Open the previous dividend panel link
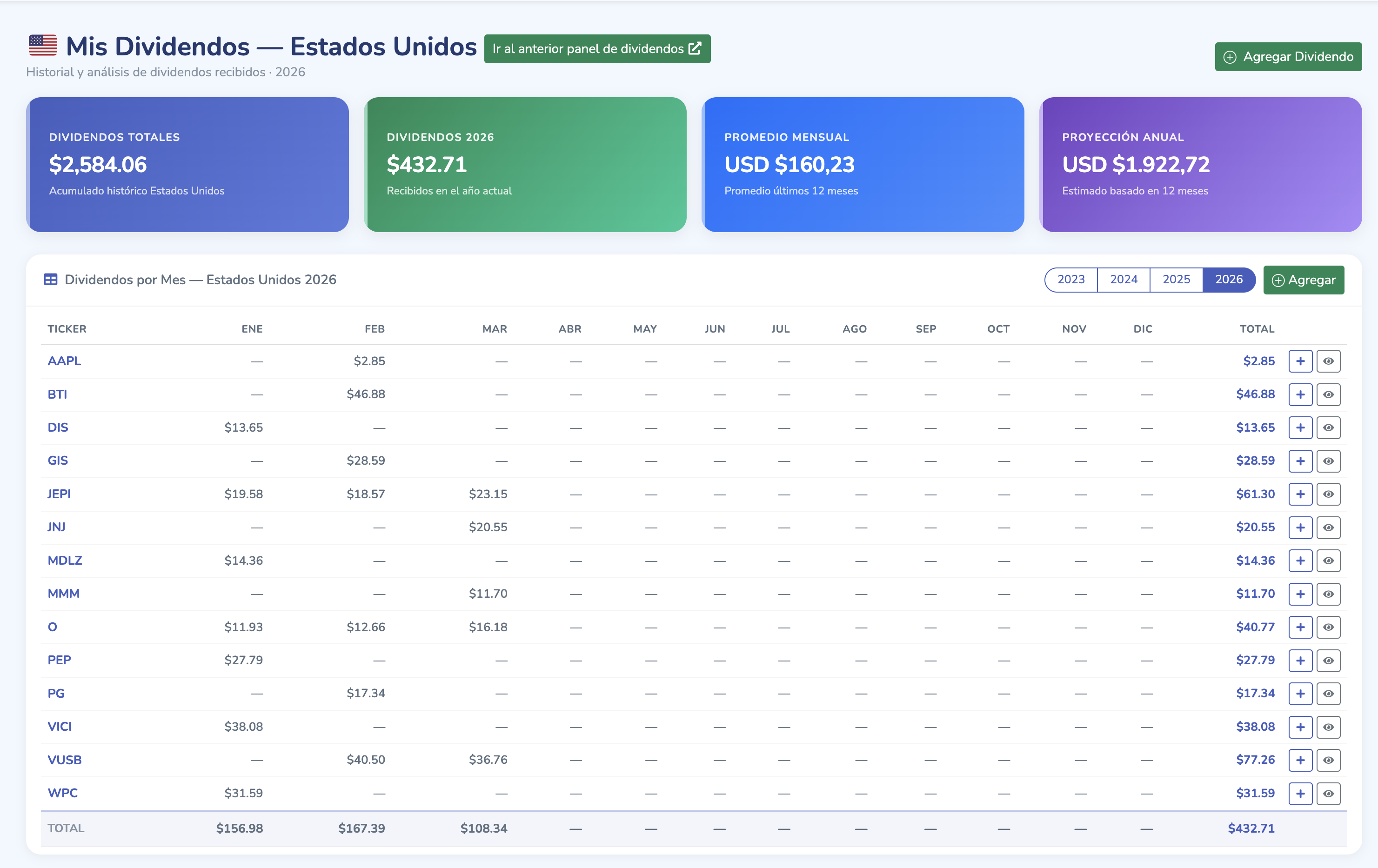Screen dimensions: 1378x868 pyautogui.click(x=597, y=49)
